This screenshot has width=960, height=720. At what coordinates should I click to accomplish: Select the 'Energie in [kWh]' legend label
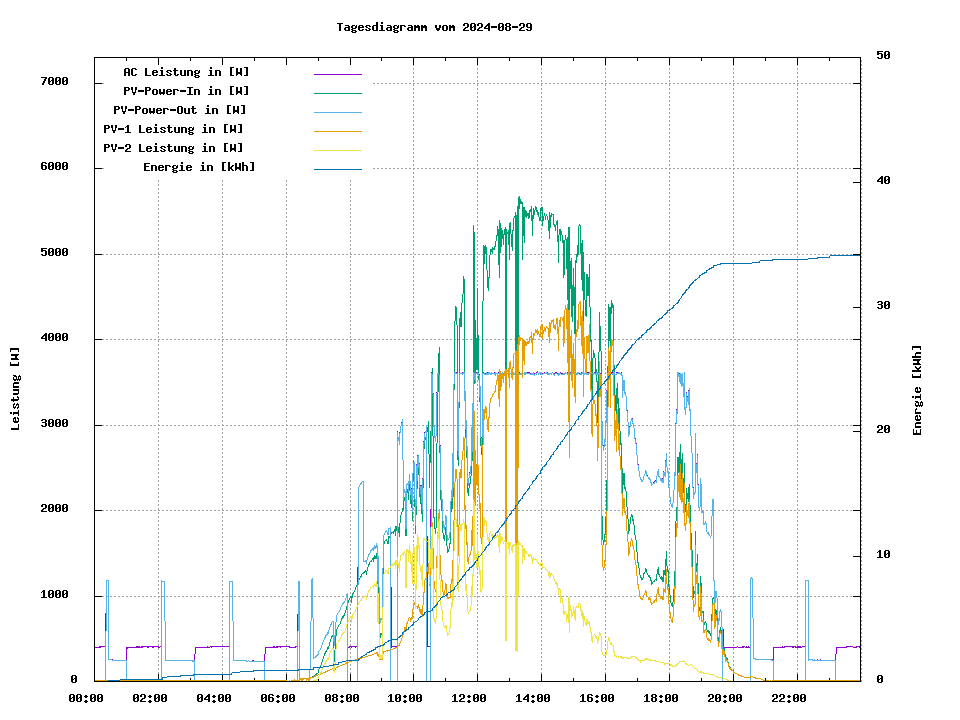pos(199,167)
